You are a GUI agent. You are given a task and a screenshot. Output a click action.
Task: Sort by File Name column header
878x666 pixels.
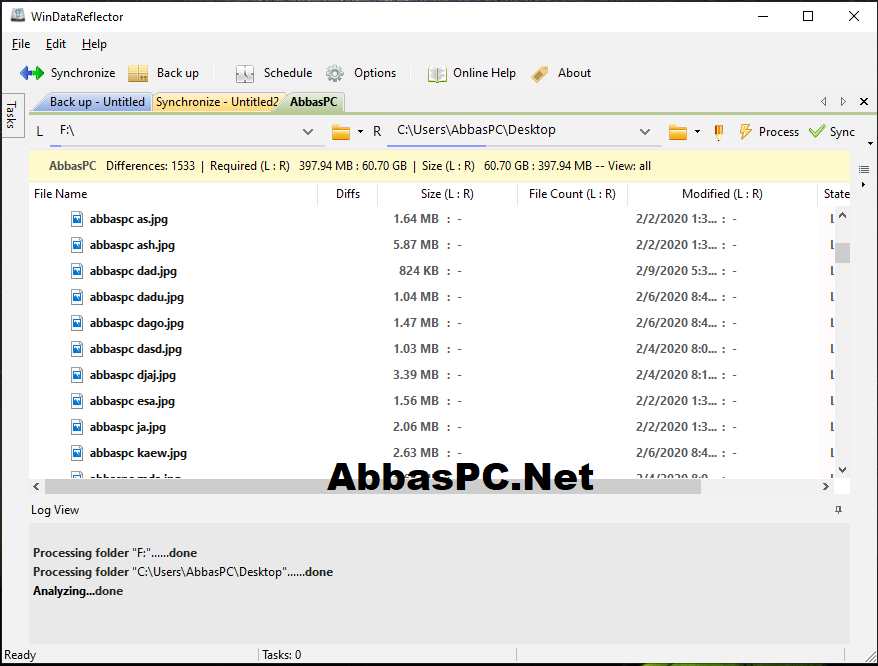pyautogui.click(x=173, y=194)
